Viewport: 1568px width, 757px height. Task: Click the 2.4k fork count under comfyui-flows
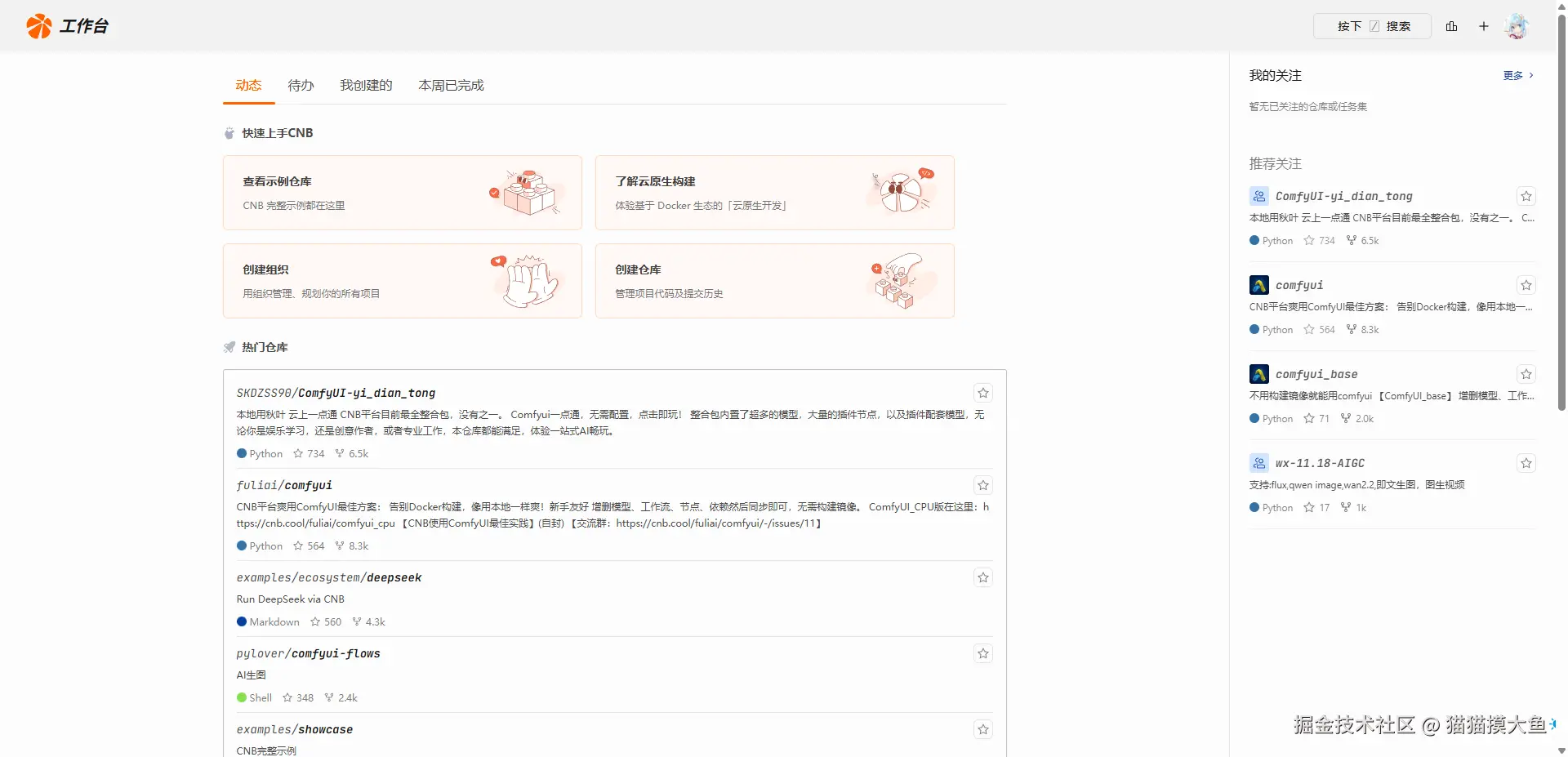pos(341,698)
